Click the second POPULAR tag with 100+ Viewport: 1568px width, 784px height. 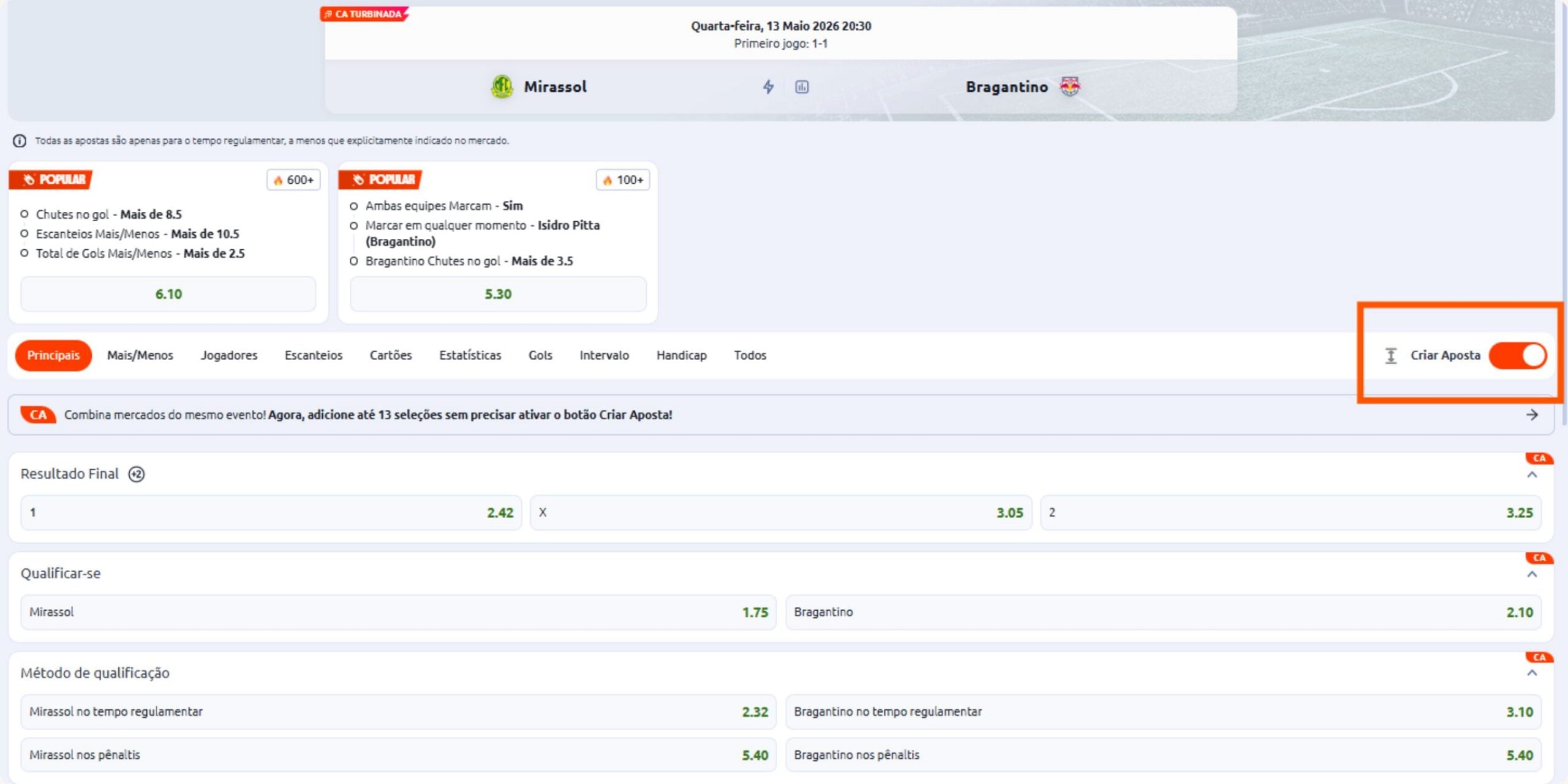(380, 179)
